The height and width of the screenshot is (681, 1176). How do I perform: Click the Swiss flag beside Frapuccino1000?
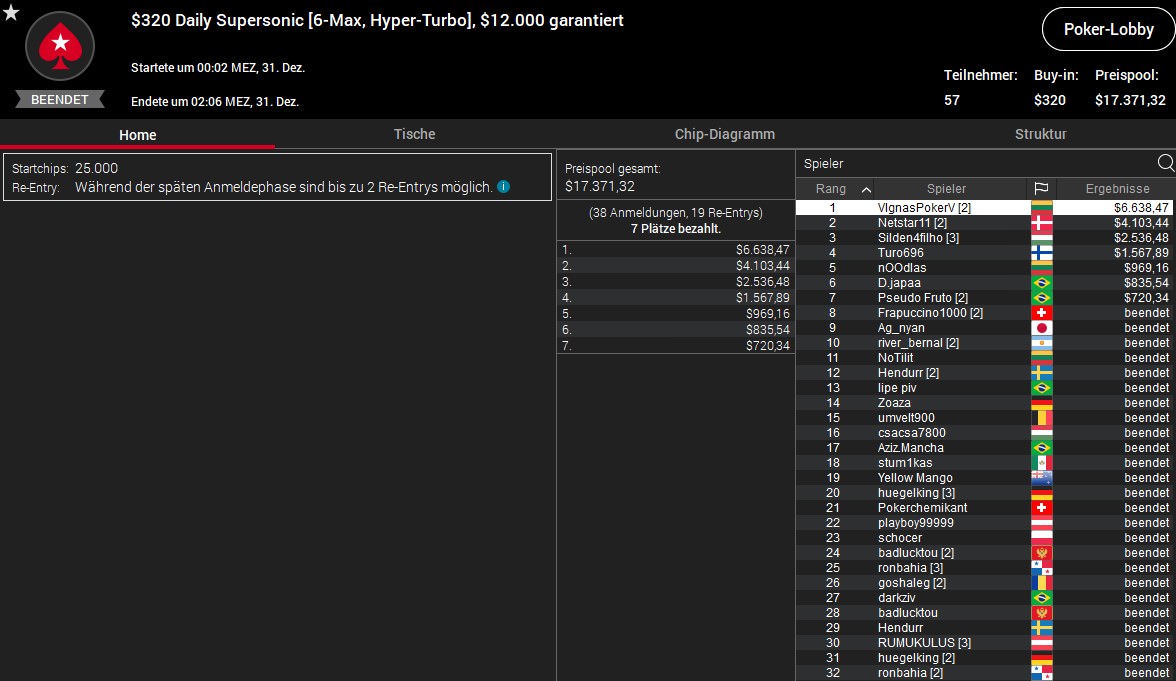[x=1041, y=313]
